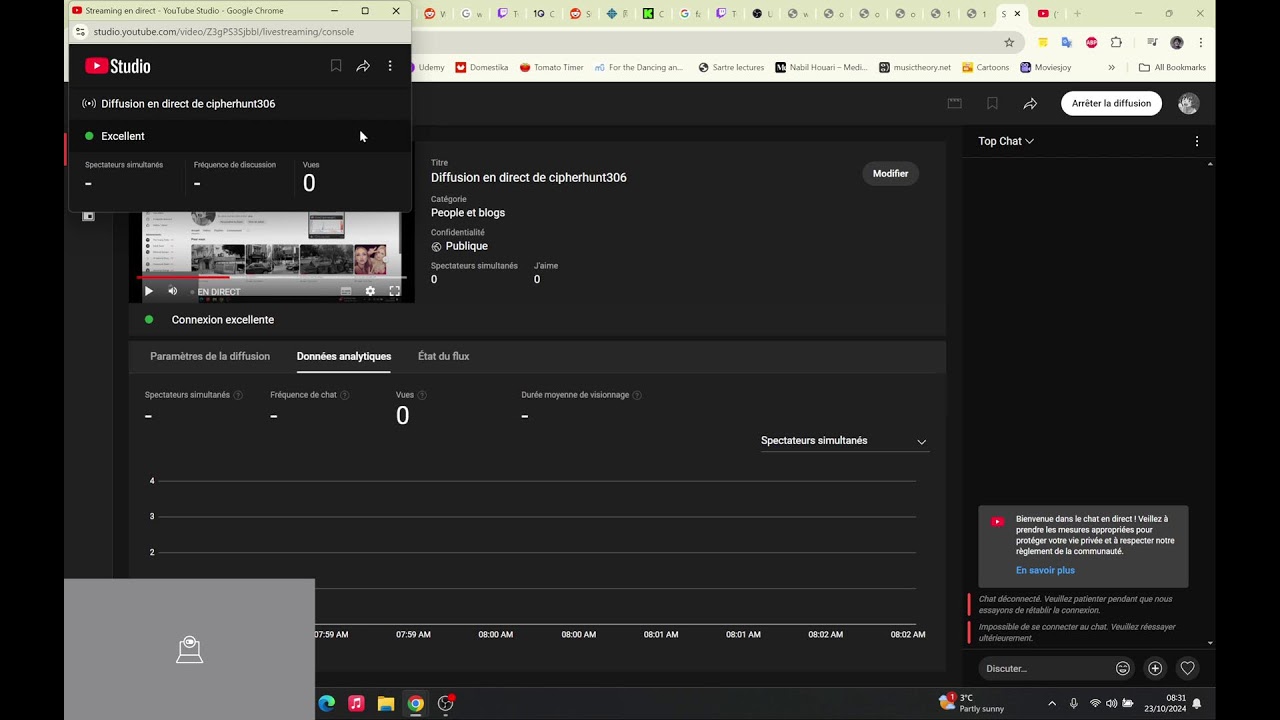Click the Discuter chat input field

(1045, 668)
